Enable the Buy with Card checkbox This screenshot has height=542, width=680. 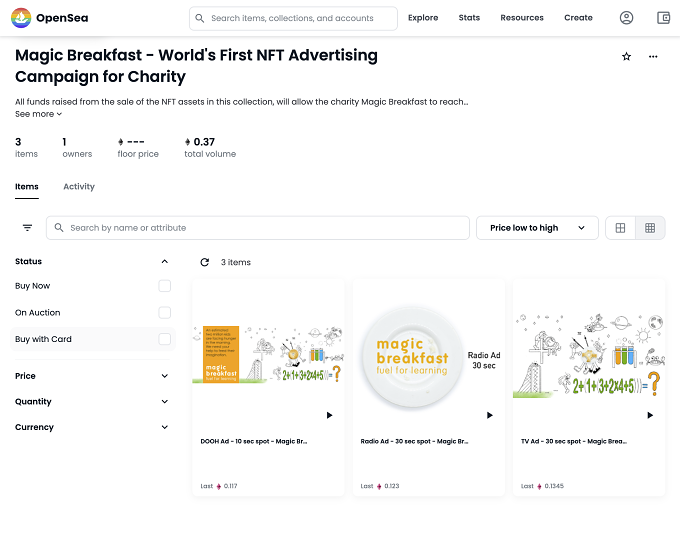(164, 339)
